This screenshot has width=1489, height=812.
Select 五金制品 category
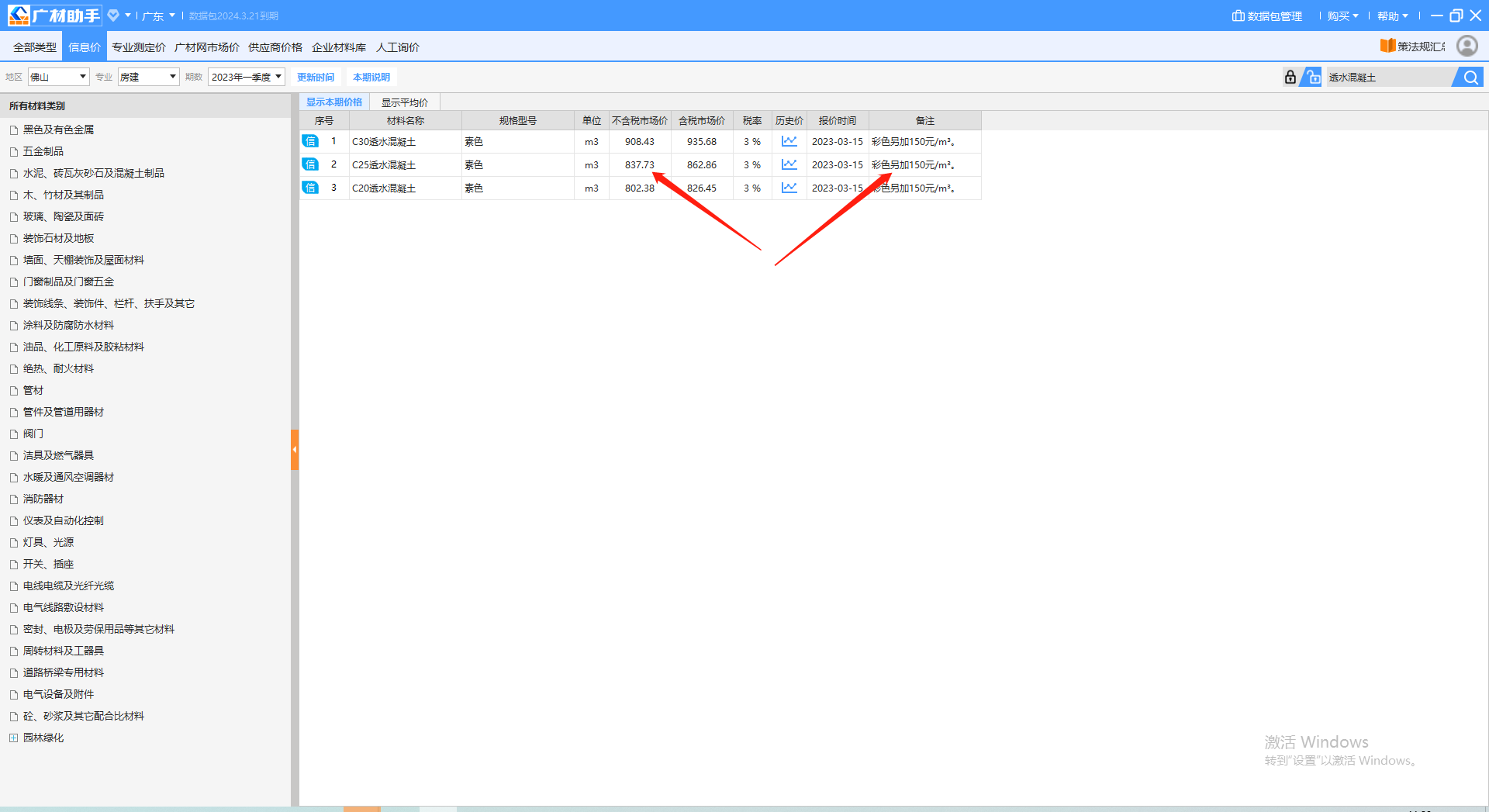43,151
